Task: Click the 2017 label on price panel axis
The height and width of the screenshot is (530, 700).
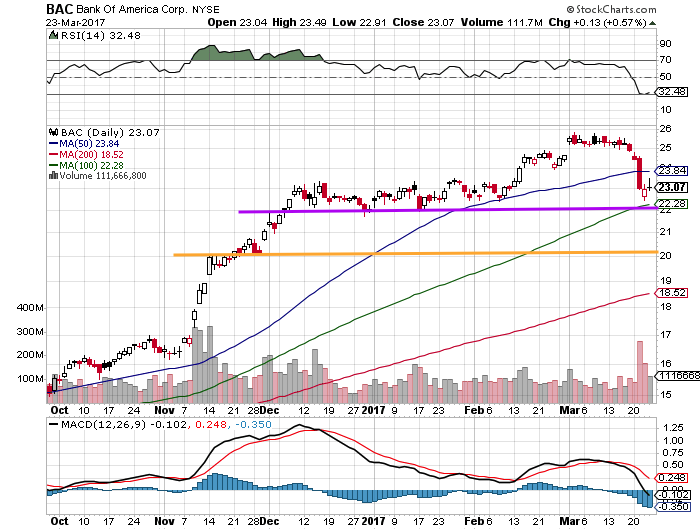Action: [373, 410]
